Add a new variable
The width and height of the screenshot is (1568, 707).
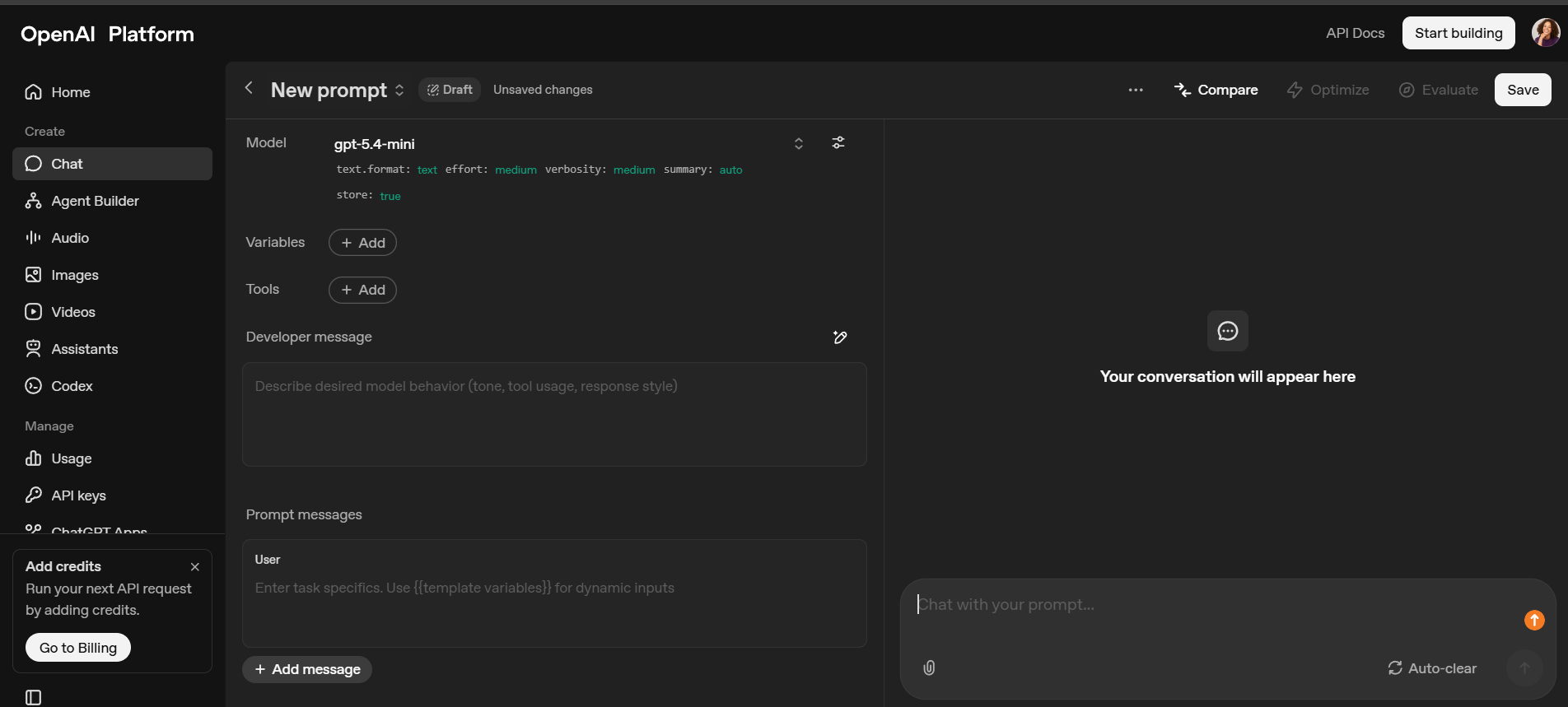(362, 243)
